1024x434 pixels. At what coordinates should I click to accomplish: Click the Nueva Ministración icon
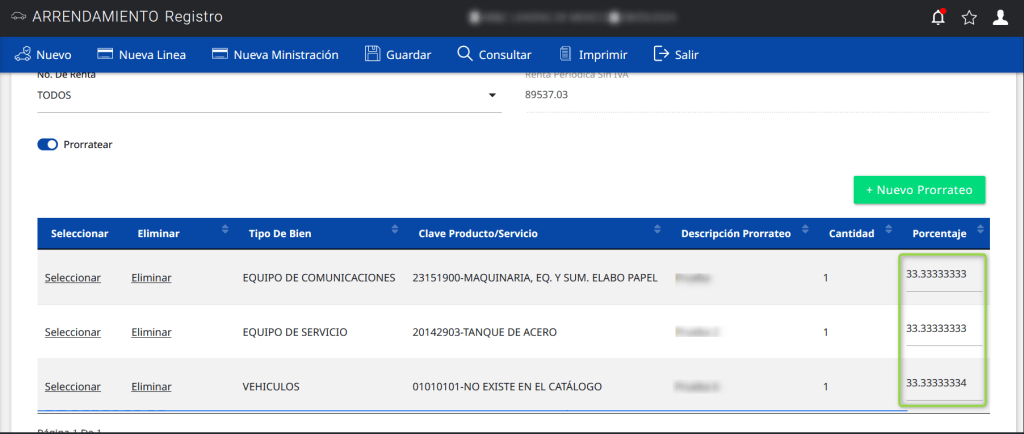(221, 54)
